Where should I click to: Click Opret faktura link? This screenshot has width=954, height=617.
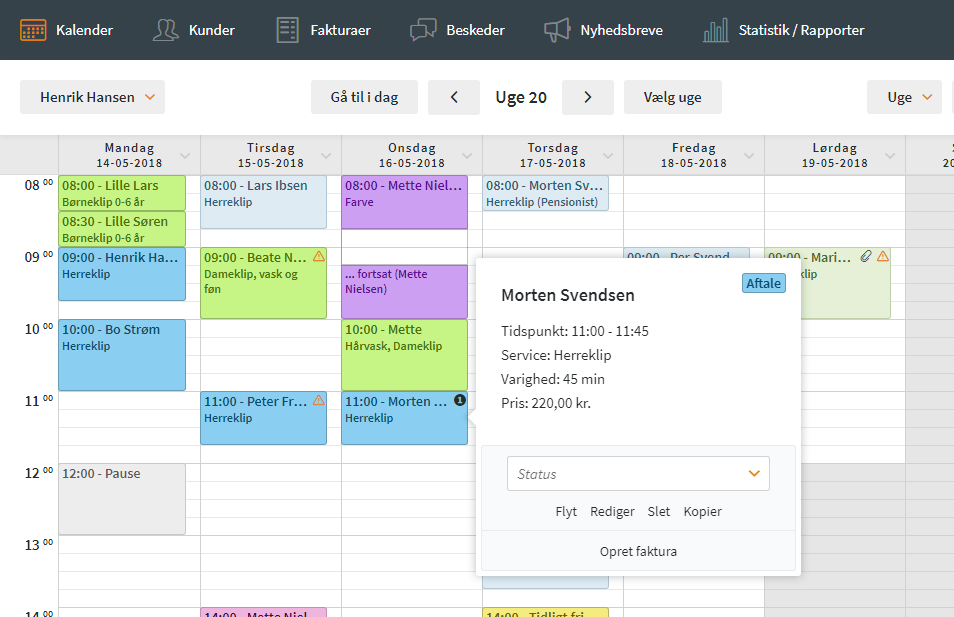click(x=638, y=551)
